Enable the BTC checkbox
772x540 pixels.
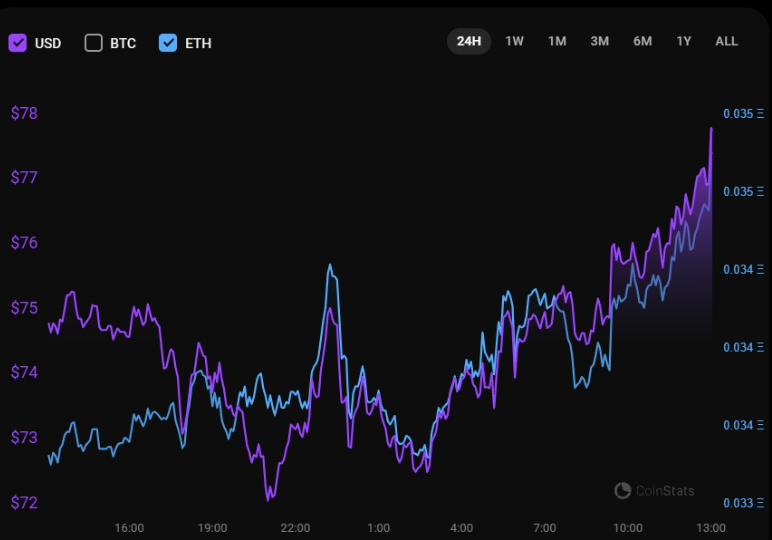pos(94,42)
